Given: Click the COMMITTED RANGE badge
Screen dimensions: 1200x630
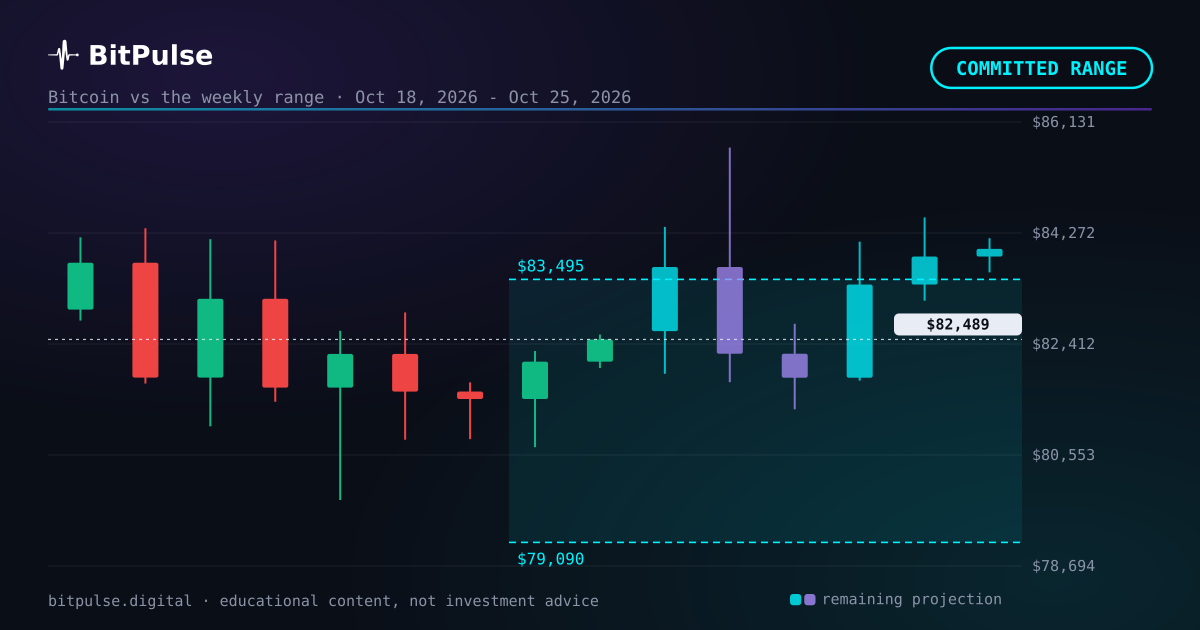Looking at the screenshot, I should pyautogui.click(x=1041, y=68).
